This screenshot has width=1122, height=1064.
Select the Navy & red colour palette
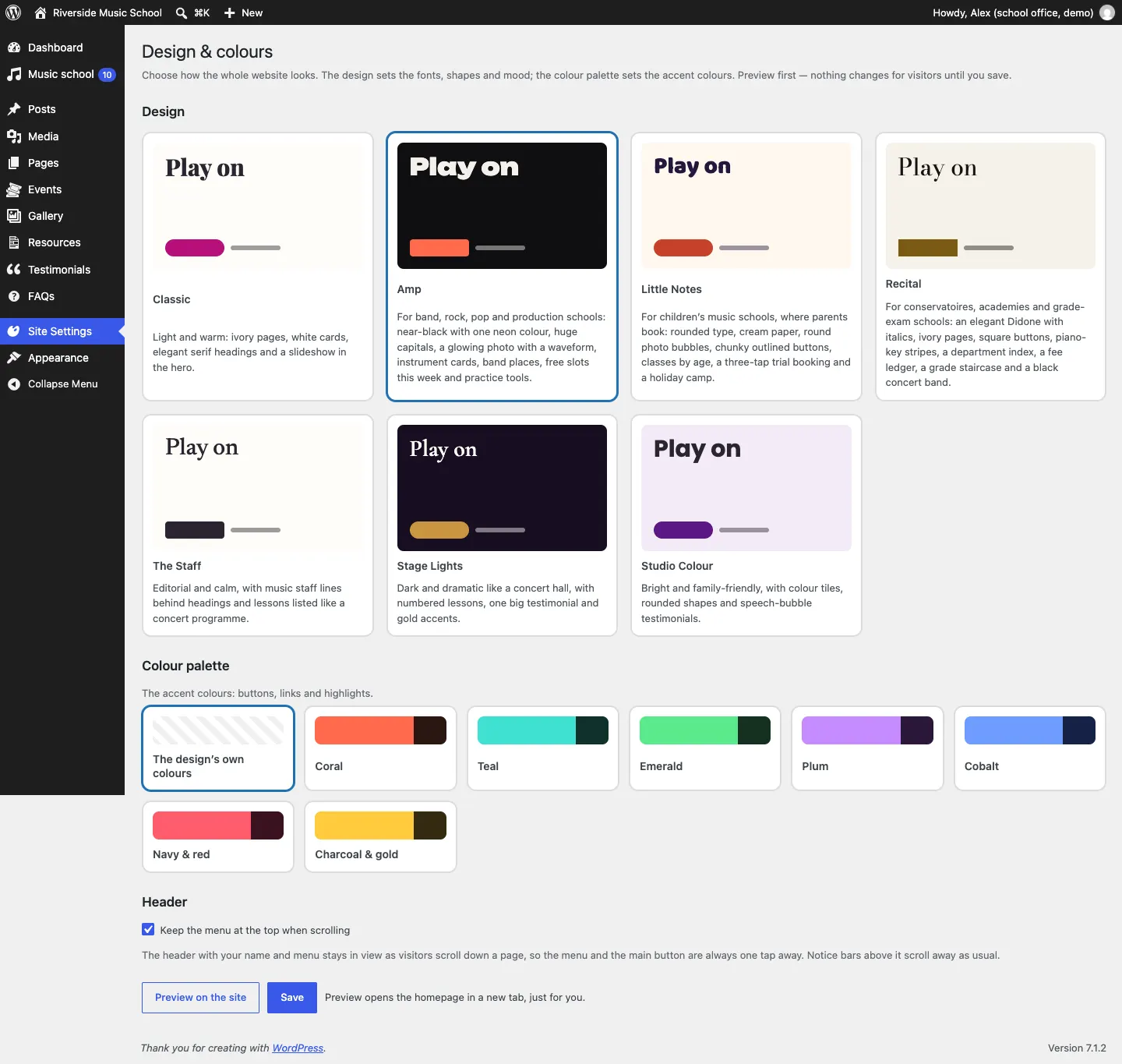(218, 836)
